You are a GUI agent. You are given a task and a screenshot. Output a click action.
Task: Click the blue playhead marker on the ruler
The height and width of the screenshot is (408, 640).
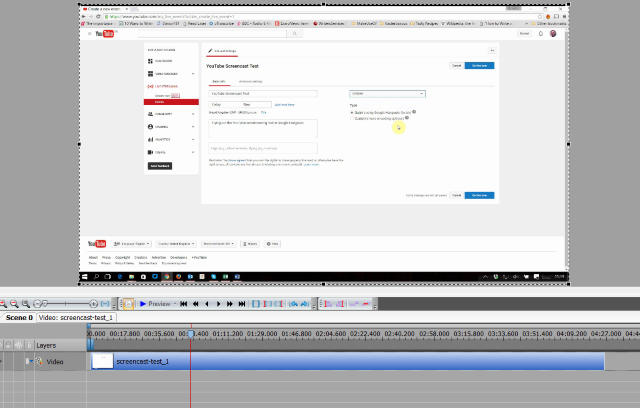pos(191,334)
